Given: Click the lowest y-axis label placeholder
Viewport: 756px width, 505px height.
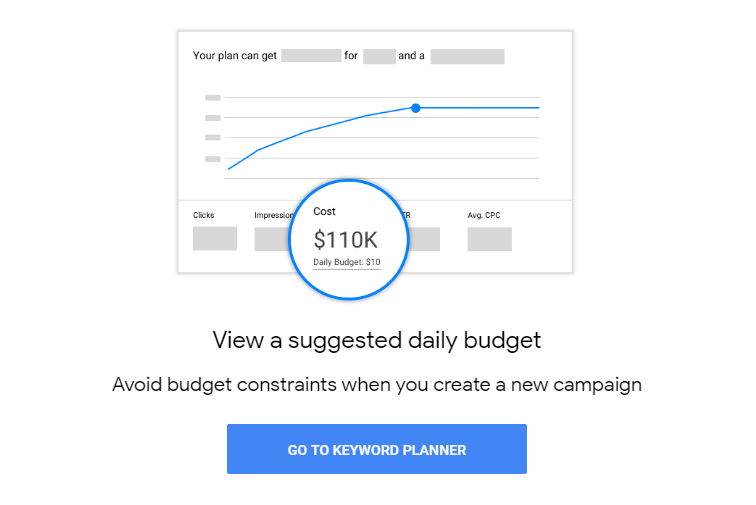Looking at the screenshot, I should 213,159.
